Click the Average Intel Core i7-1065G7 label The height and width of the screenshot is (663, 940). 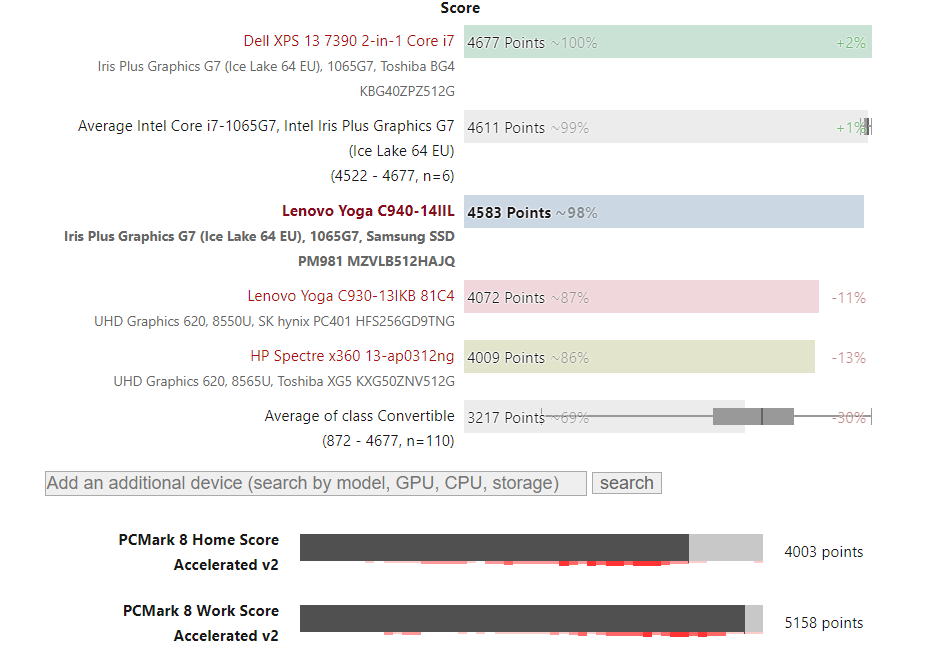pyautogui.click(x=266, y=150)
